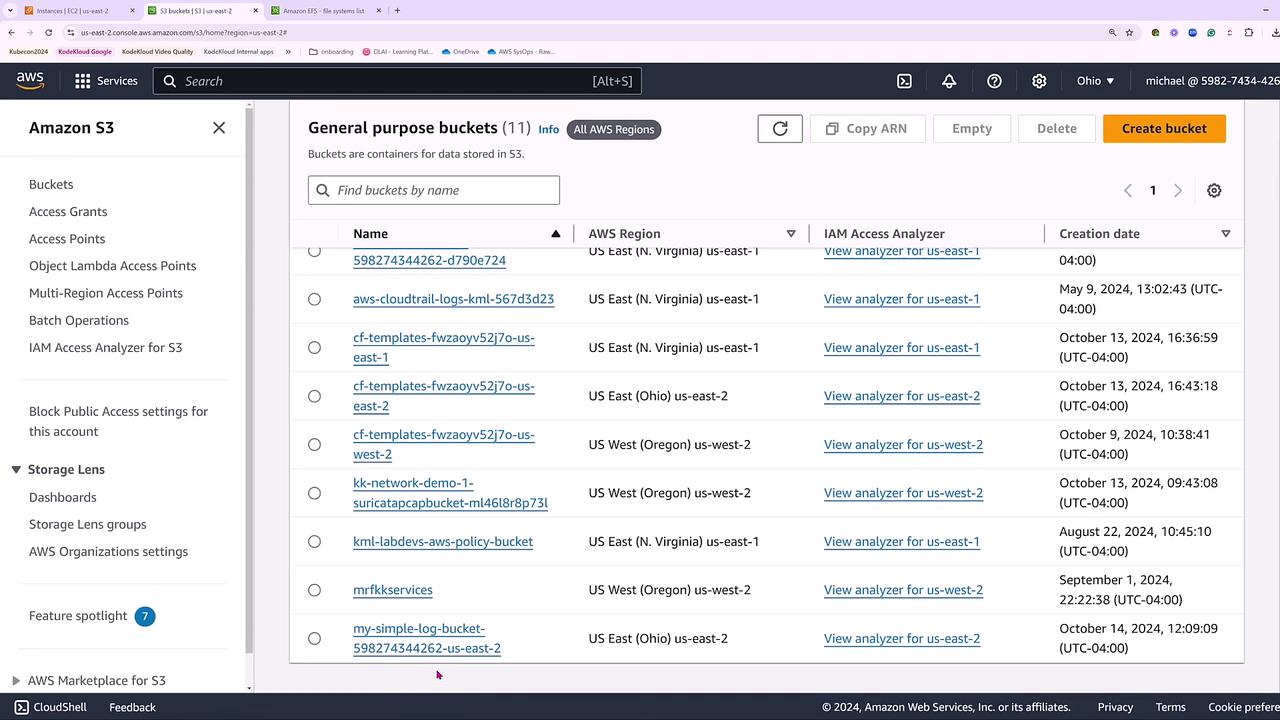The image size is (1280, 720).
Task: Select the mrfkkservices bucket radio
Action: click(x=314, y=590)
